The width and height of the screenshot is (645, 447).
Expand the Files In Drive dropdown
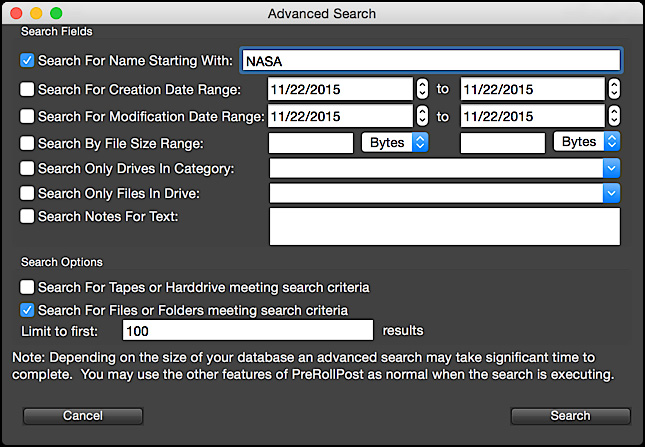pyautogui.click(x=445, y=193)
